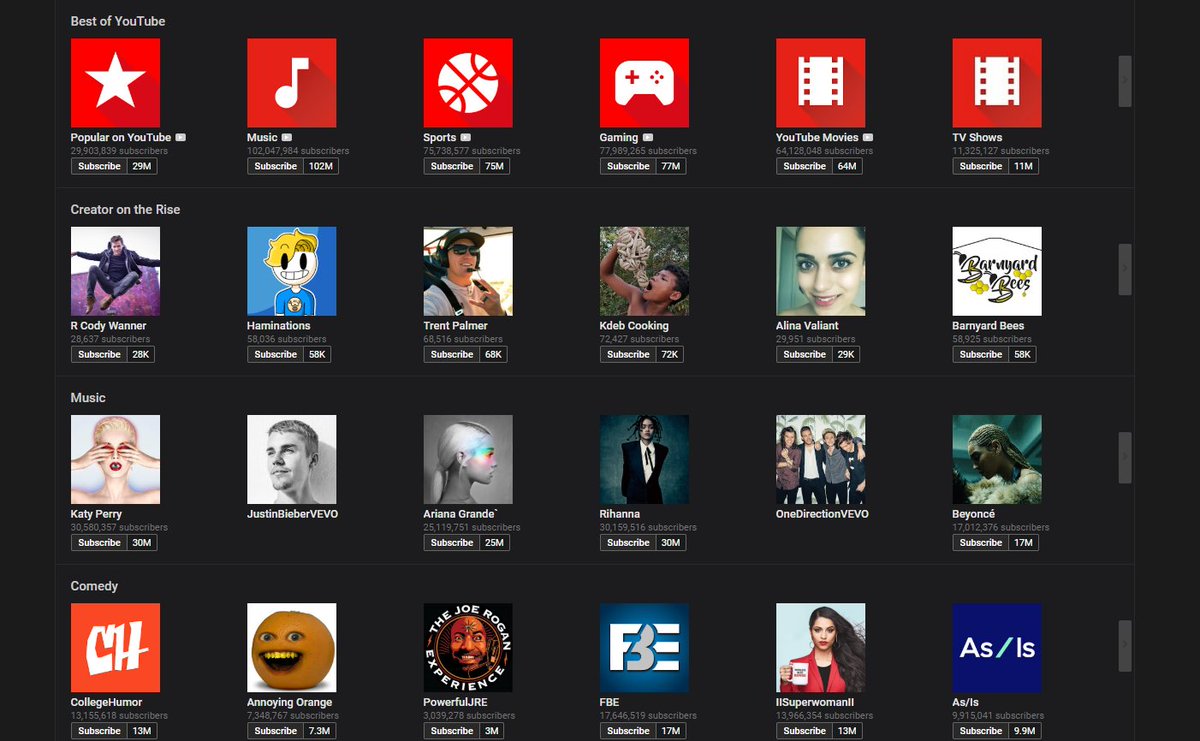Expand the Creator on the Rise row with the right arrow
This screenshot has height=741, width=1200.
coord(1125,269)
